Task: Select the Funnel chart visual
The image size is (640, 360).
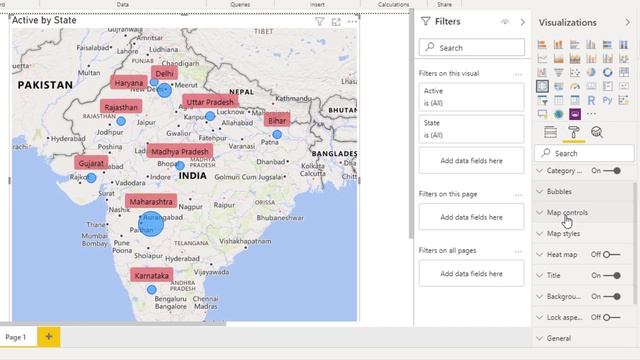Action: [x=558, y=73]
